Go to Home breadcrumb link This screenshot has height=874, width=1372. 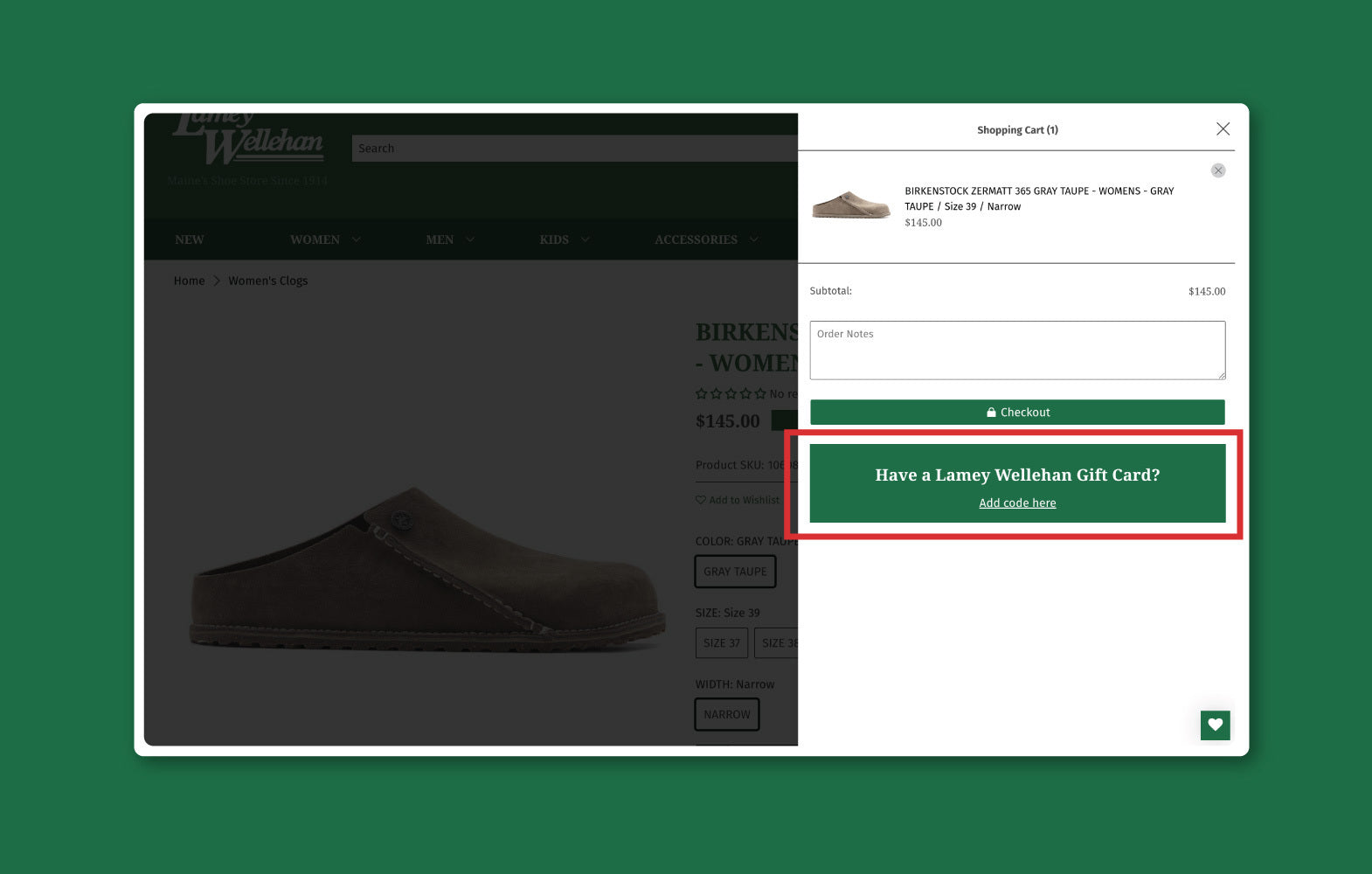tap(189, 281)
